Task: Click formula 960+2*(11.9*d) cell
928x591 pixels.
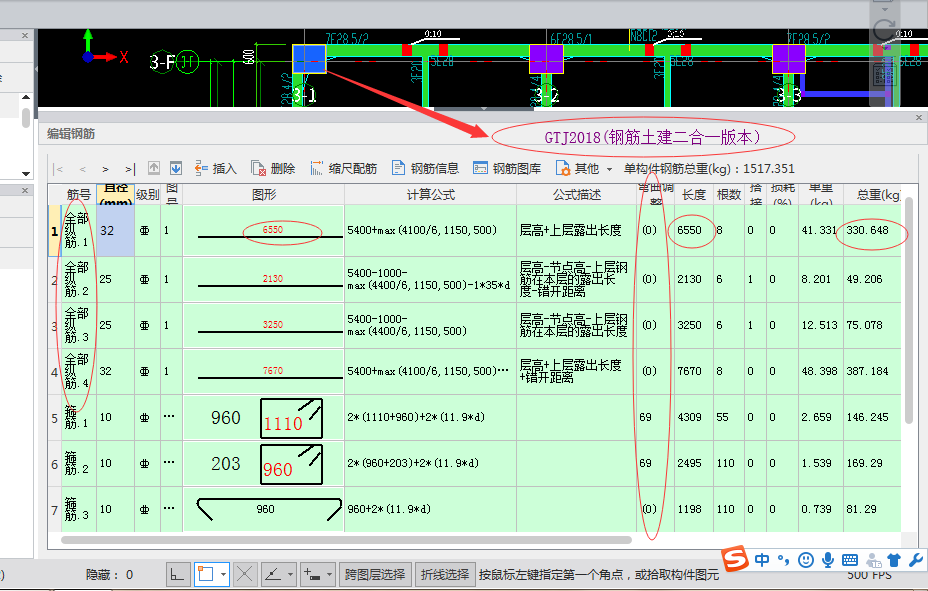Action: coord(430,509)
